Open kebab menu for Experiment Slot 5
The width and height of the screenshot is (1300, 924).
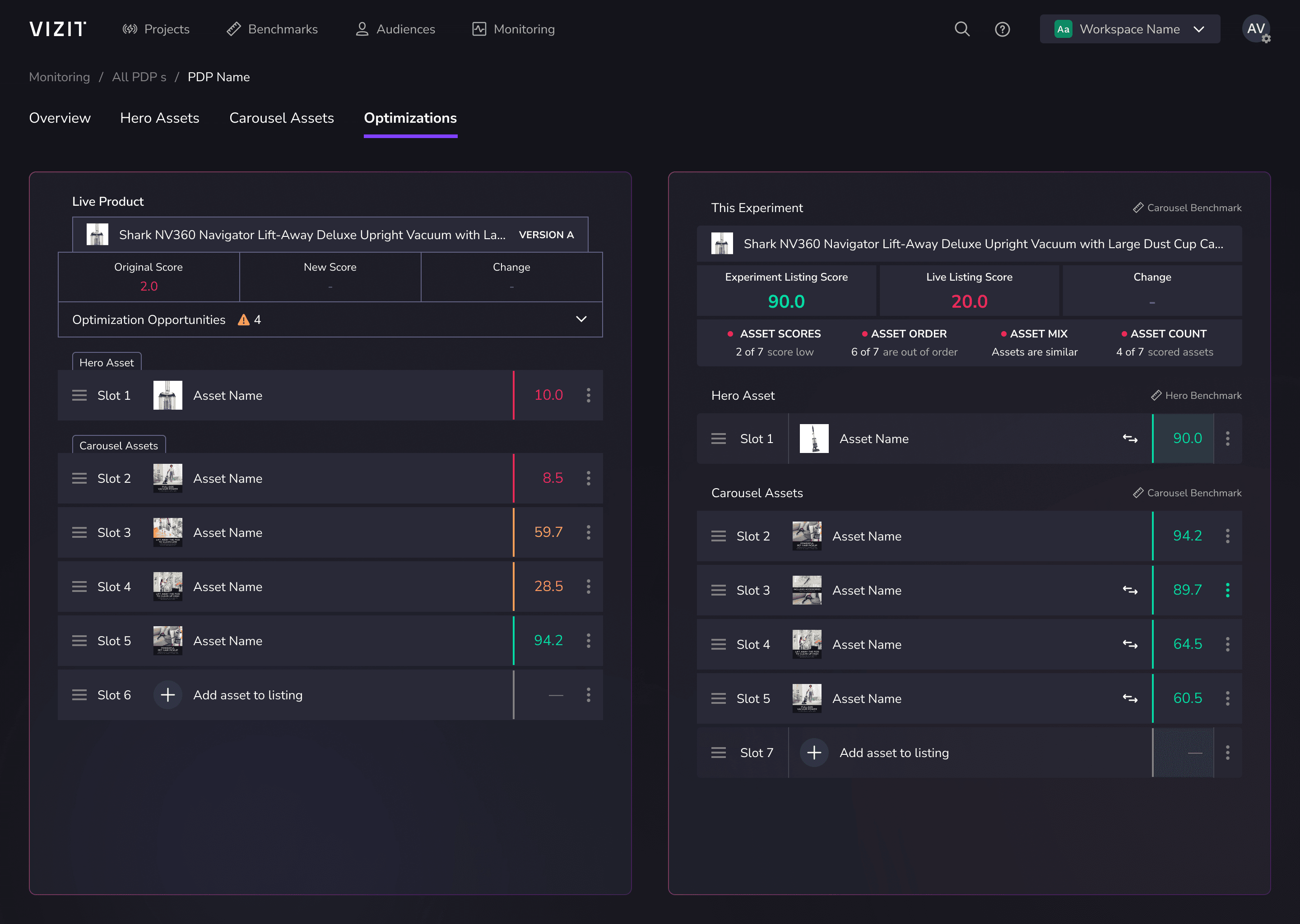1228,698
